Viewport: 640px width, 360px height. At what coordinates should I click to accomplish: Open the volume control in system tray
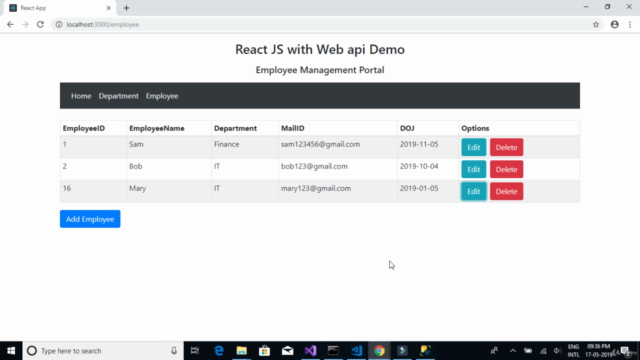point(558,351)
